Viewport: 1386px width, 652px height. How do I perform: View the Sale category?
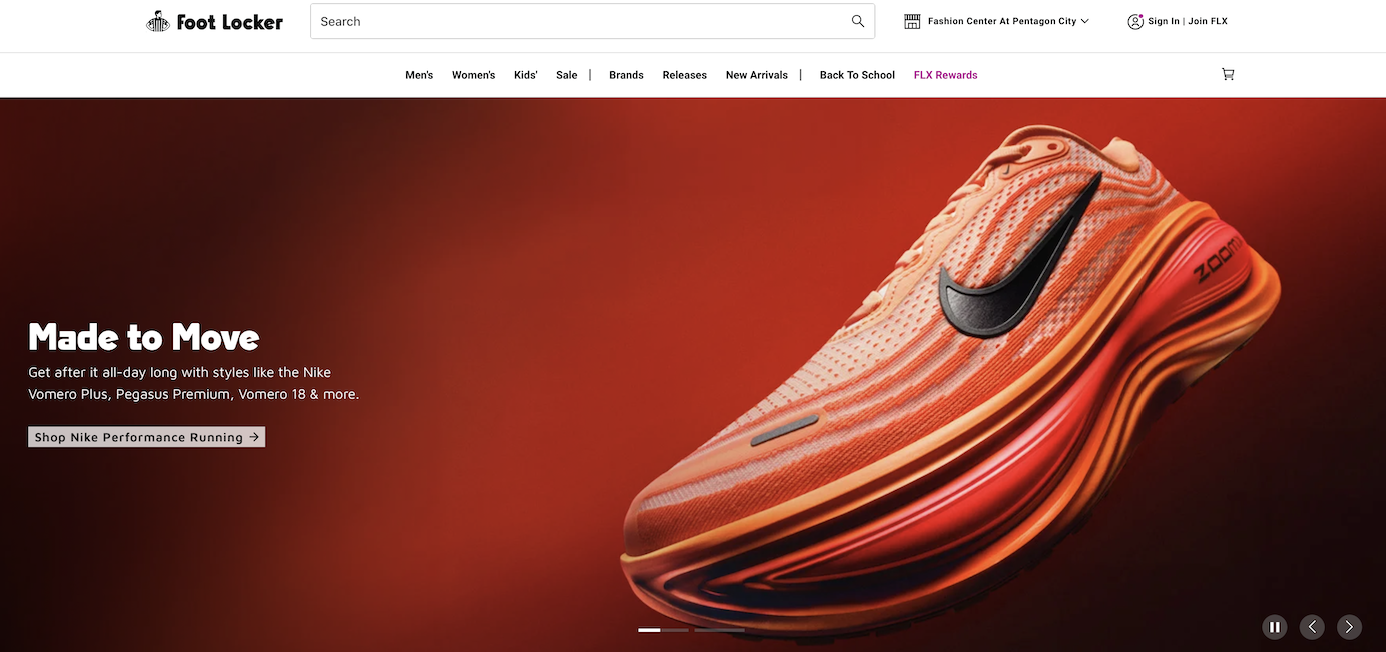click(x=566, y=74)
